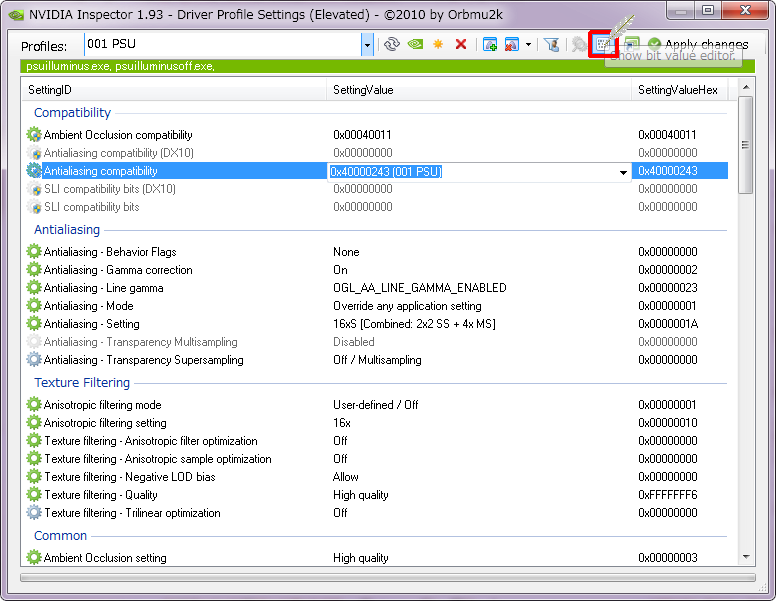Click the Texture Filtering group heading
The height and width of the screenshot is (601, 776).
[82, 383]
